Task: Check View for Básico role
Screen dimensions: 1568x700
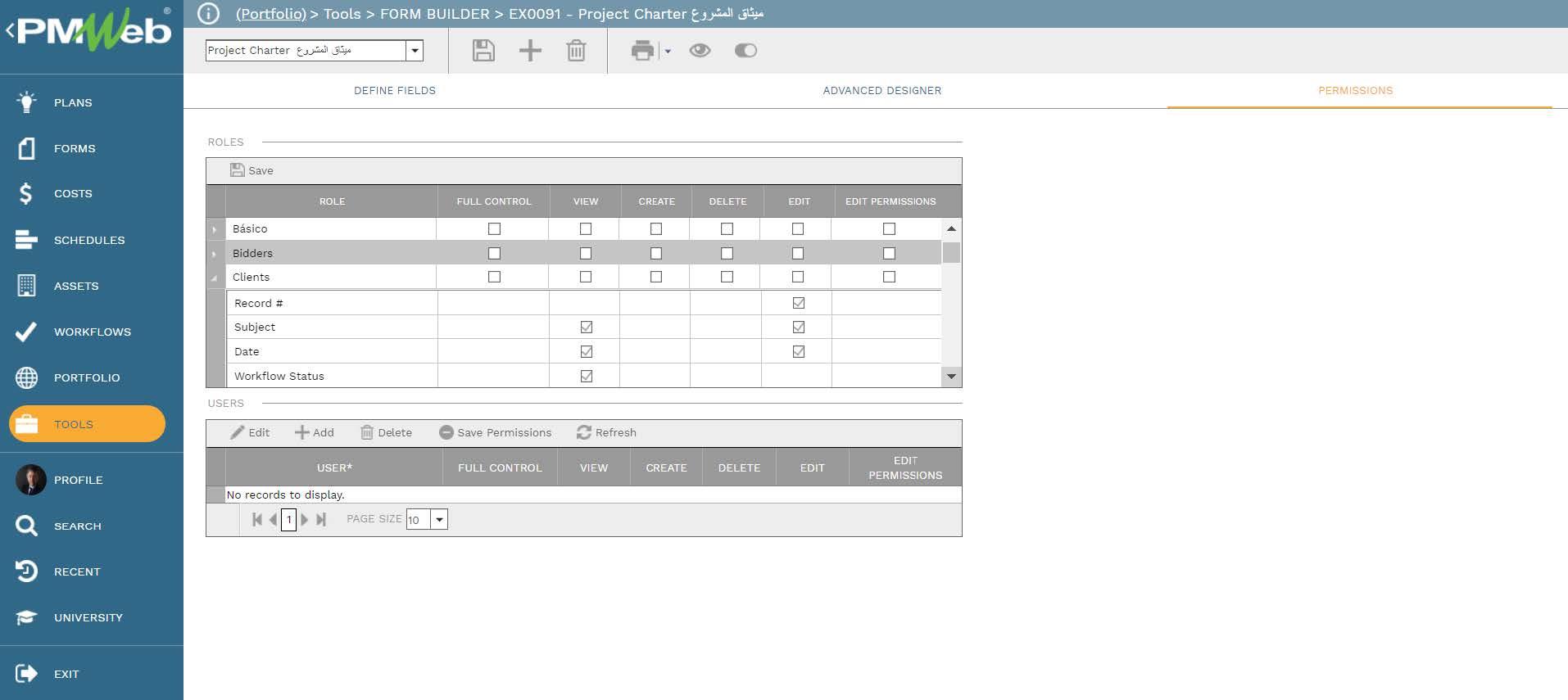Action: tap(586, 229)
